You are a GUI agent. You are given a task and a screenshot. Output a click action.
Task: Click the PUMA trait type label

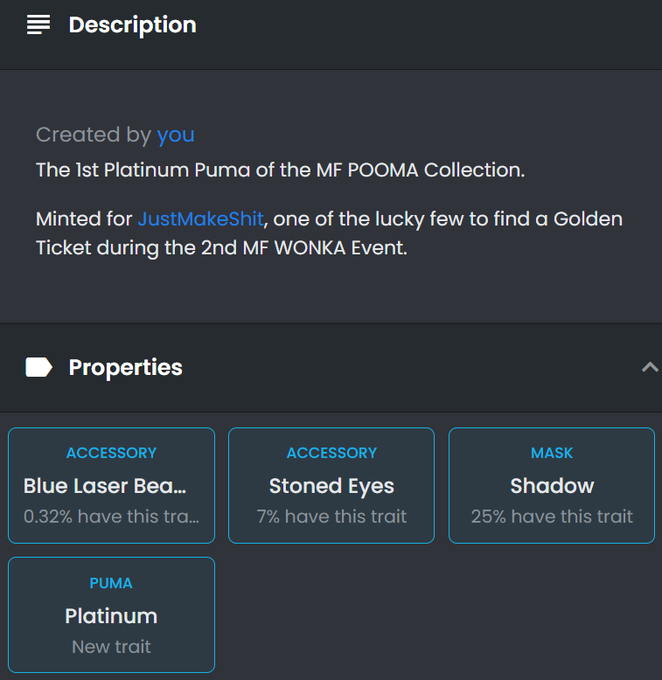click(x=111, y=583)
